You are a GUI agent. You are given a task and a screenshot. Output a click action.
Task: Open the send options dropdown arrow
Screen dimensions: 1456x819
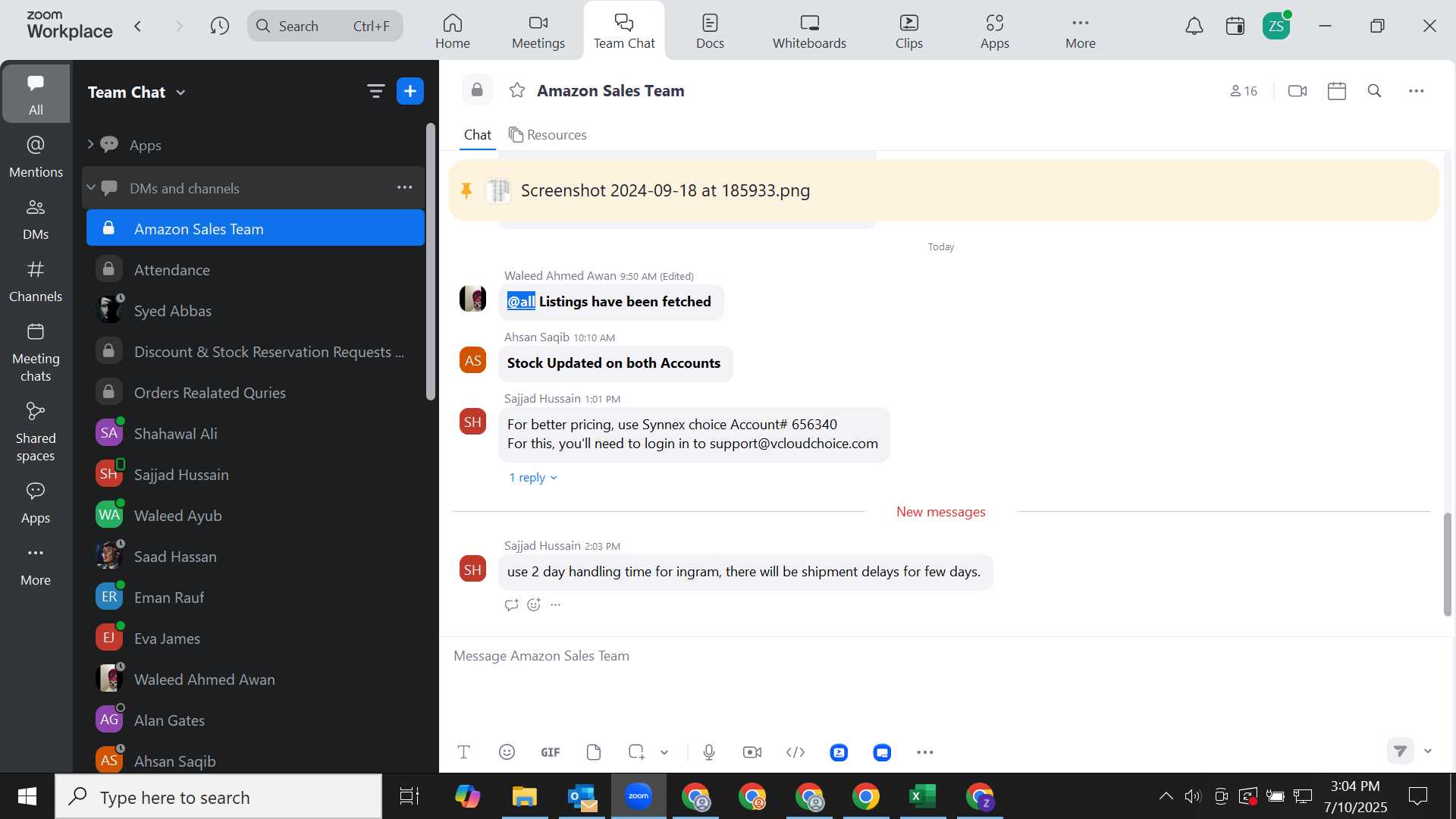pyautogui.click(x=1428, y=751)
